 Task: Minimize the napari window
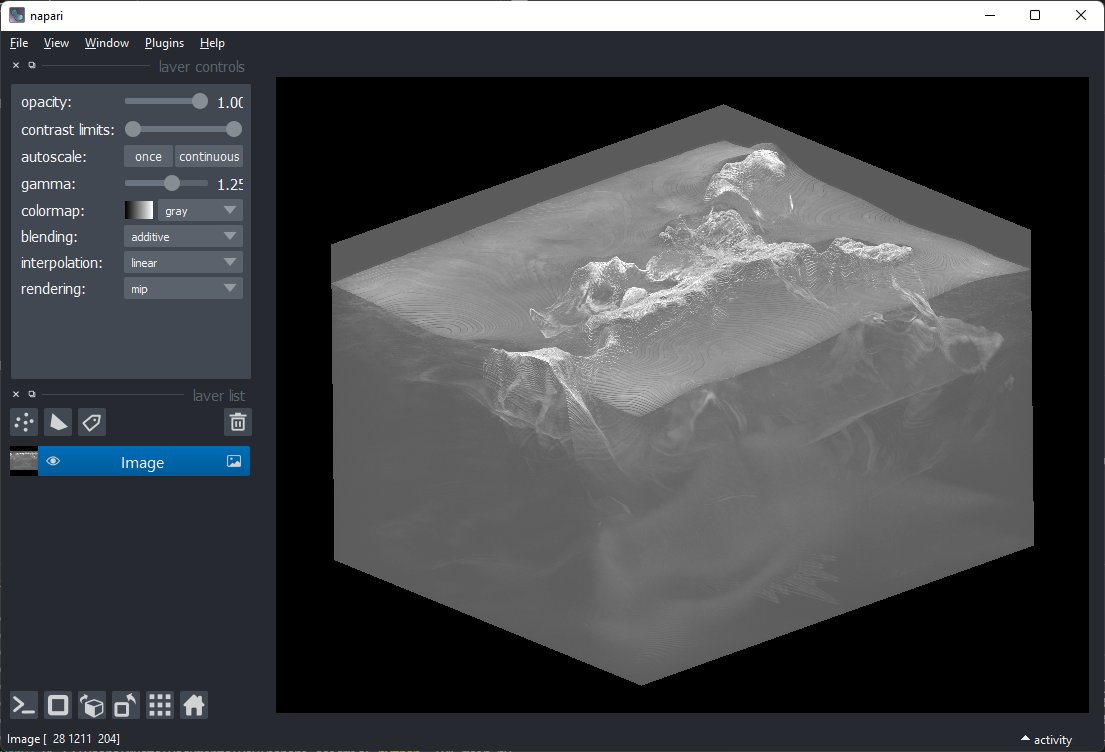tap(990, 15)
